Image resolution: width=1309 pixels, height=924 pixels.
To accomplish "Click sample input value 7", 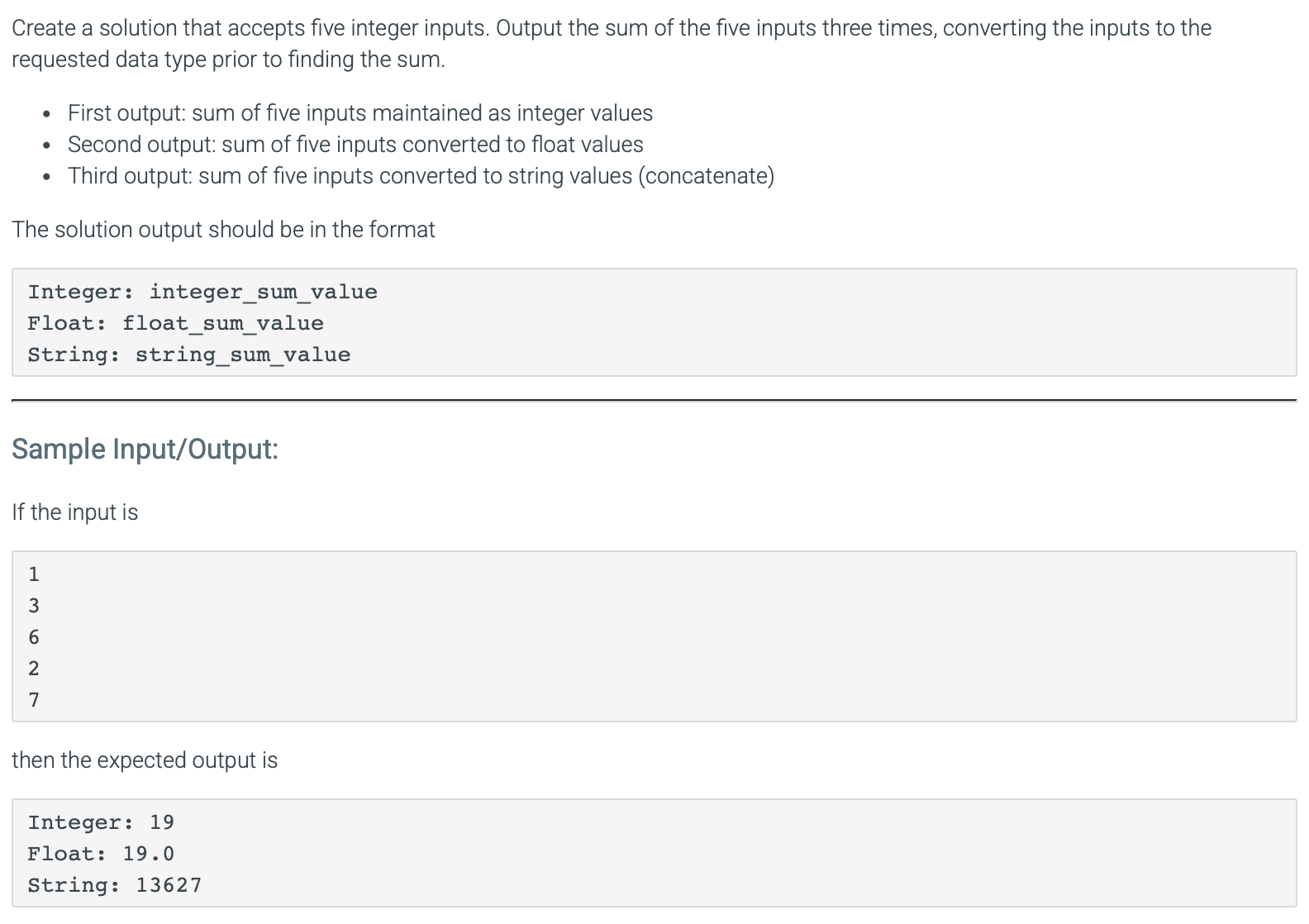I will pos(34,700).
